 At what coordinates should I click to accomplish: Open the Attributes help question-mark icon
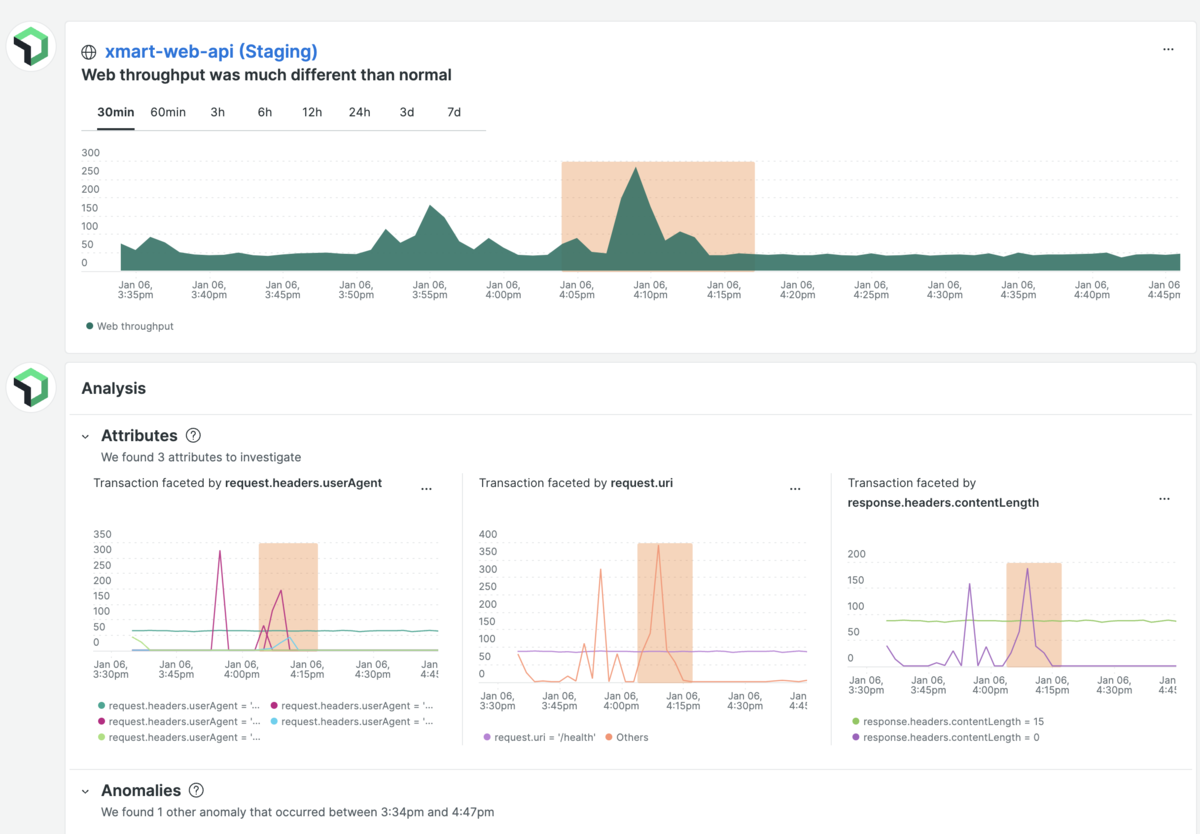click(194, 436)
